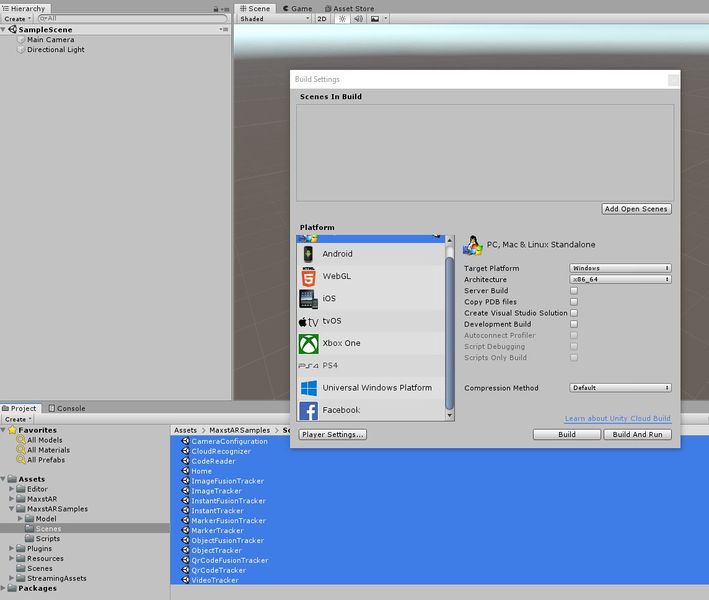Select the tvOS Apple TV icon
Image resolution: width=709 pixels, height=600 pixels.
click(x=308, y=321)
